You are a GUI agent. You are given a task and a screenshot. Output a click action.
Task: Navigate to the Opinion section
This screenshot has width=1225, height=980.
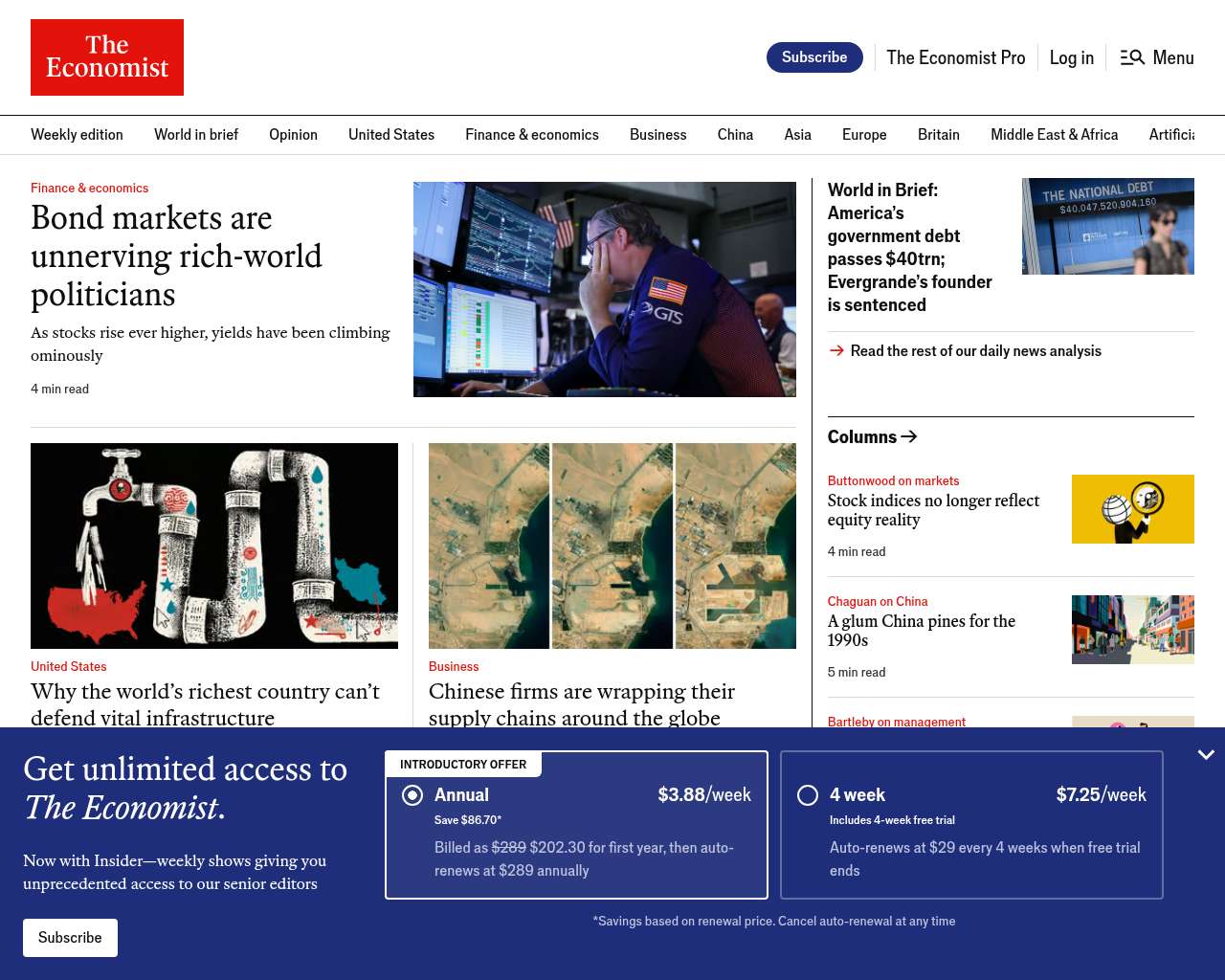point(293,135)
